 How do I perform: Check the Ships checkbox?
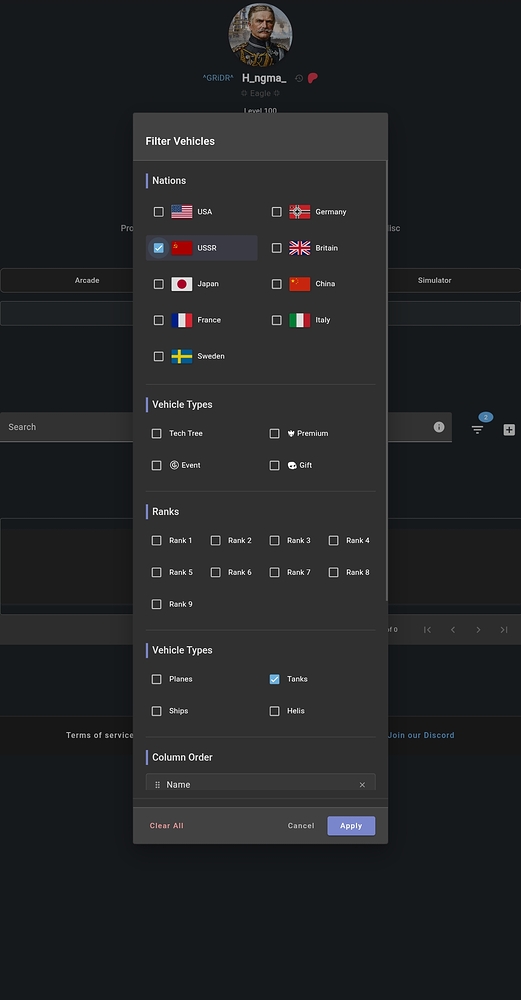(156, 711)
